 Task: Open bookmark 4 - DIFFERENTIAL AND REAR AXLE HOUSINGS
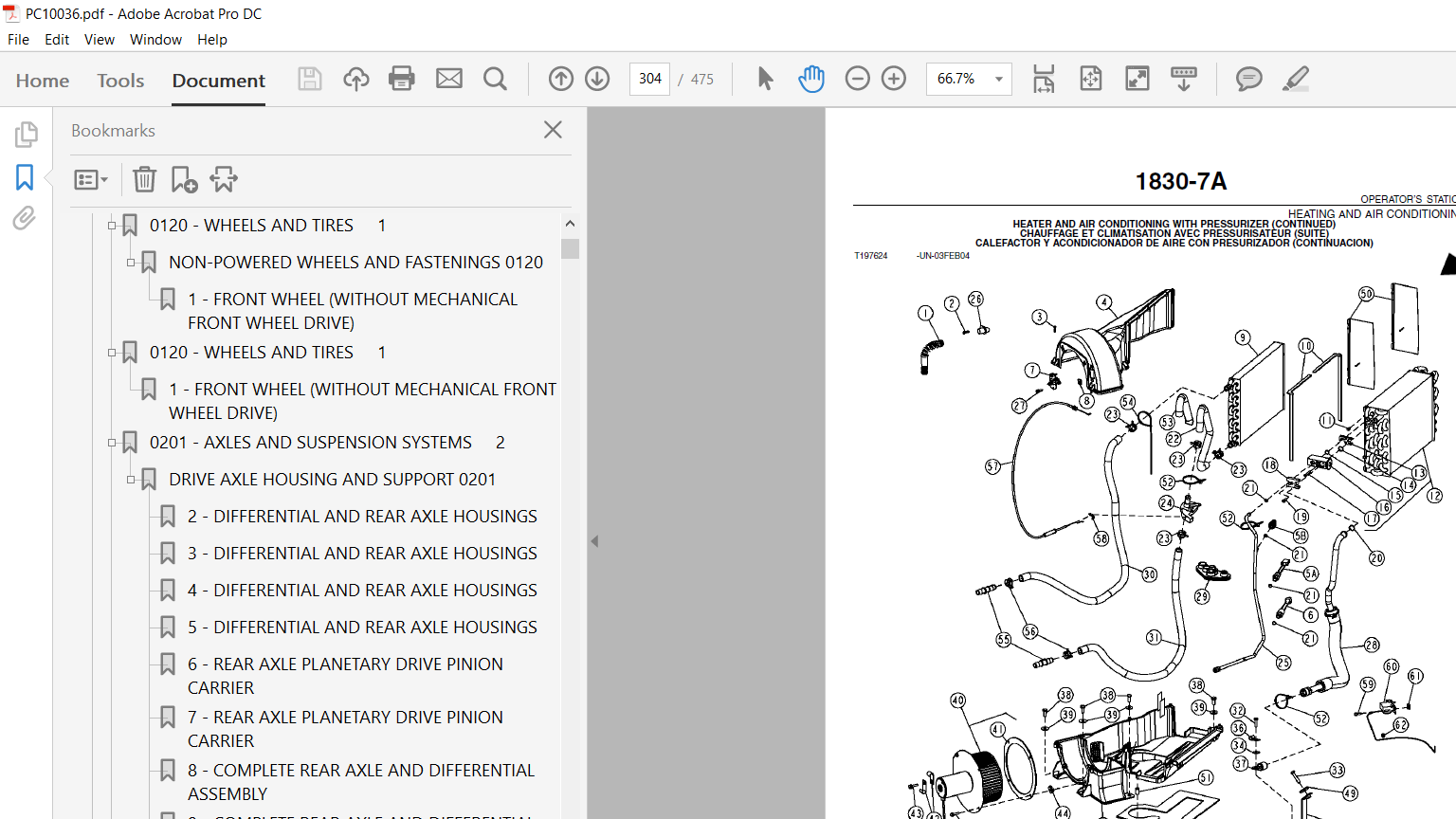(x=362, y=591)
